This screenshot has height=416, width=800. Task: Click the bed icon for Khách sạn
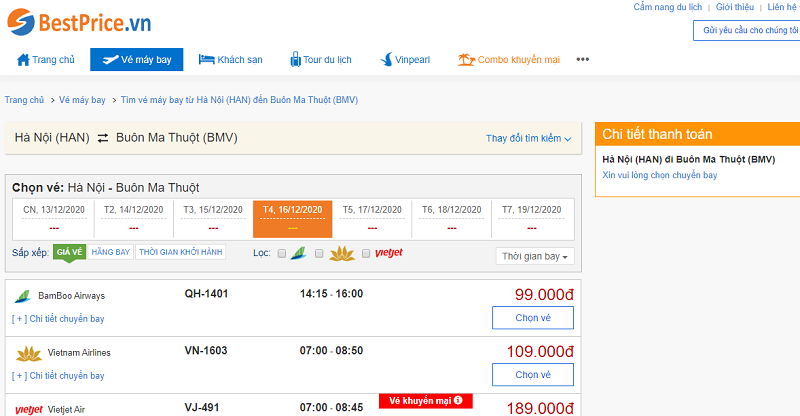pyautogui.click(x=206, y=59)
